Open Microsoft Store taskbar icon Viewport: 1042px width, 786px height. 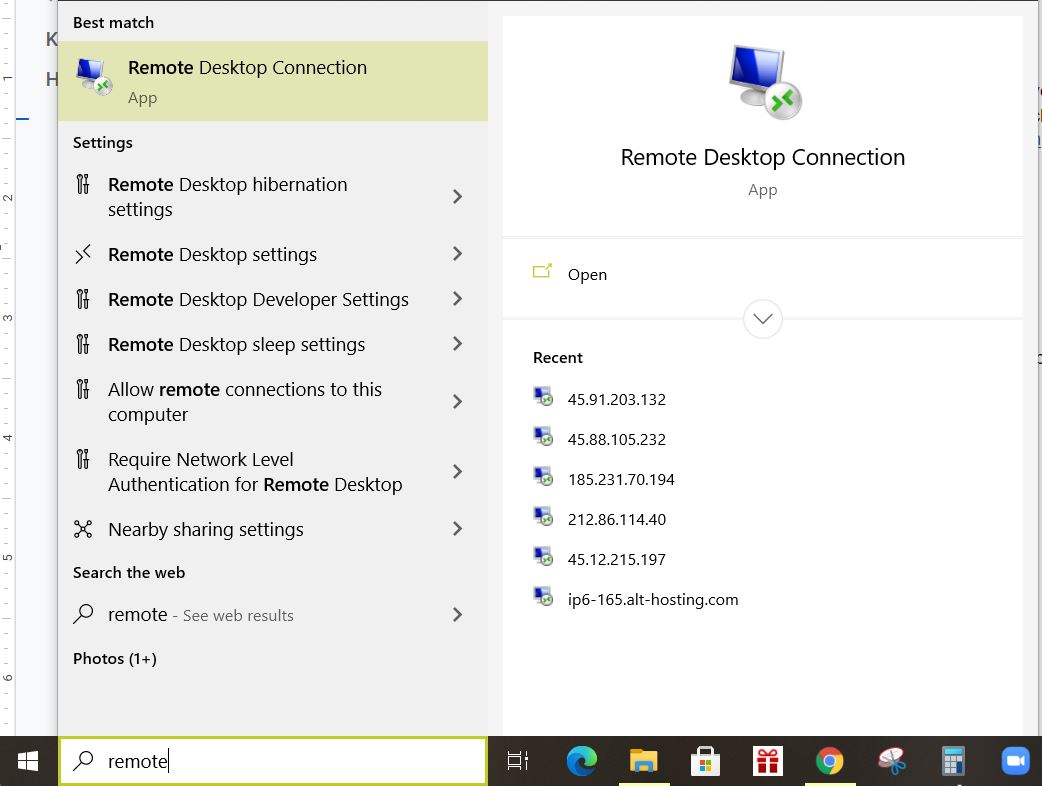click(x=705, y=762)
